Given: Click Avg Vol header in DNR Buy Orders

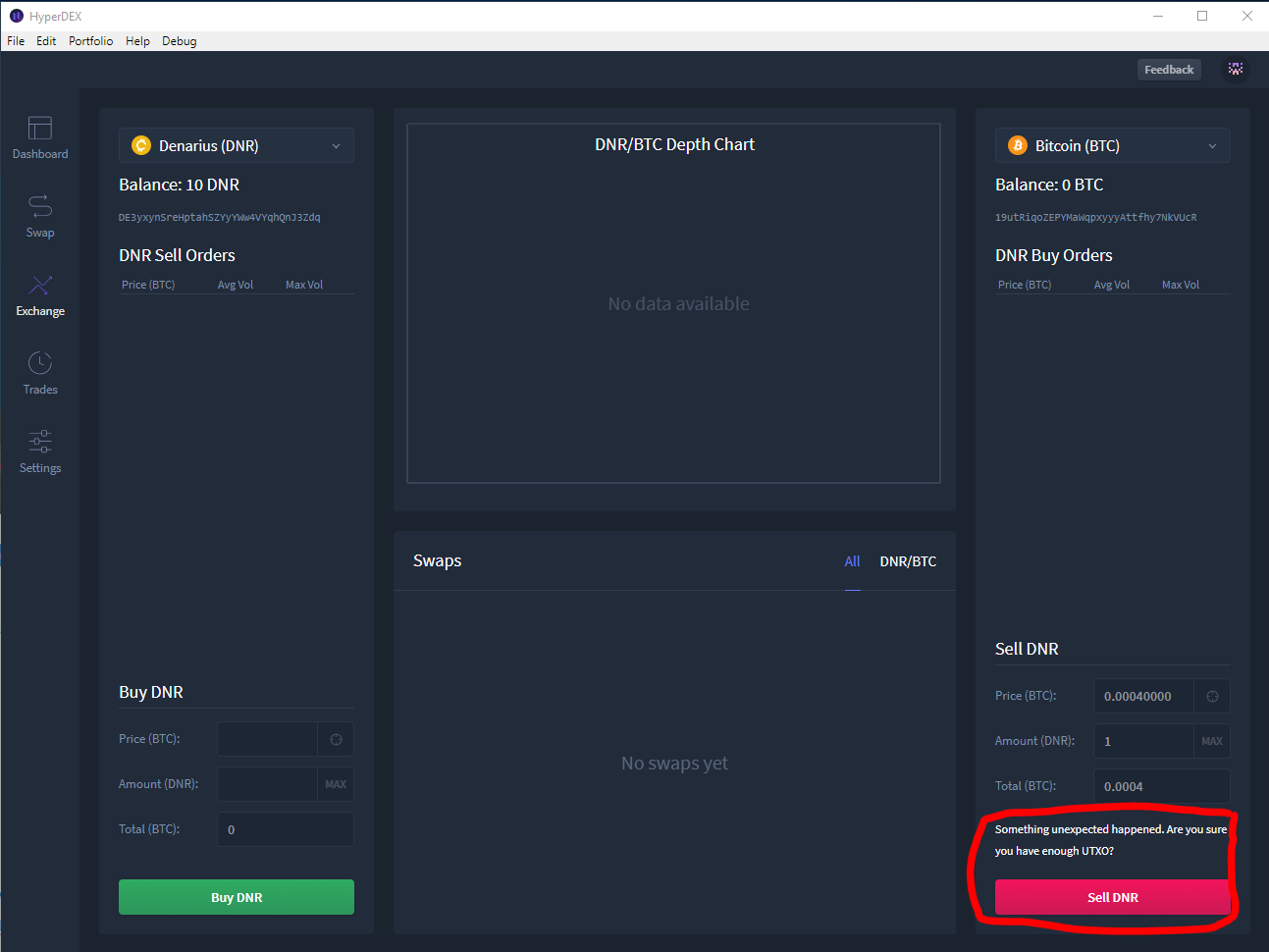Looking at the screenshot, I should point(1112,285).
